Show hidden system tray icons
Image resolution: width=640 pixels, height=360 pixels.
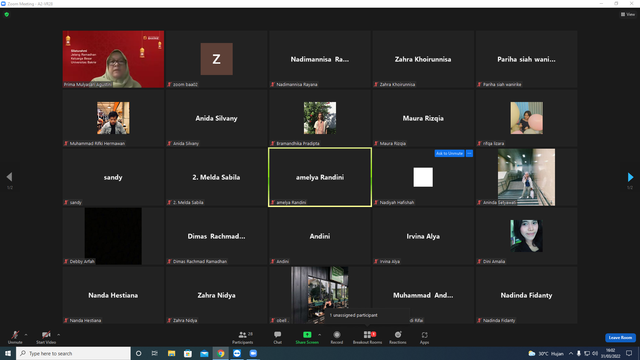click(571, 353)
